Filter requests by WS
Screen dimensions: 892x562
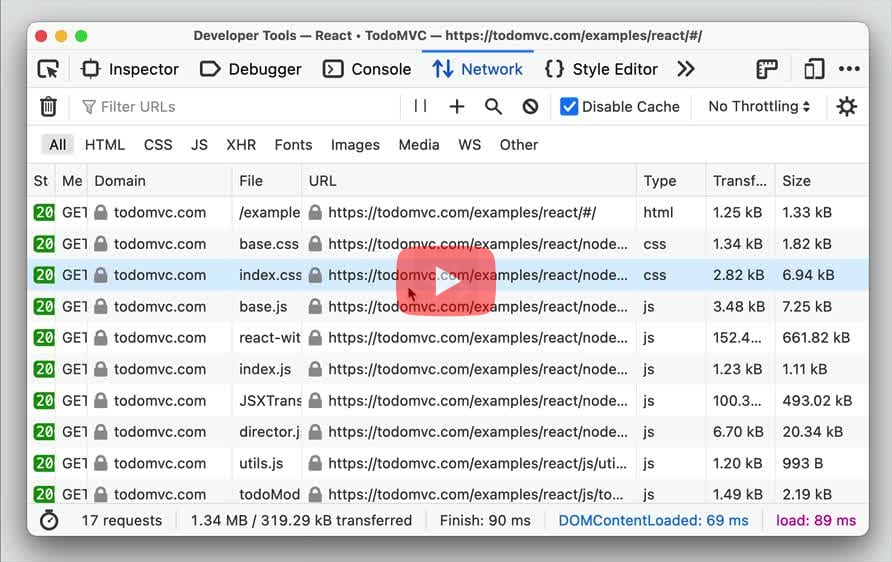(x=469, y=144)
